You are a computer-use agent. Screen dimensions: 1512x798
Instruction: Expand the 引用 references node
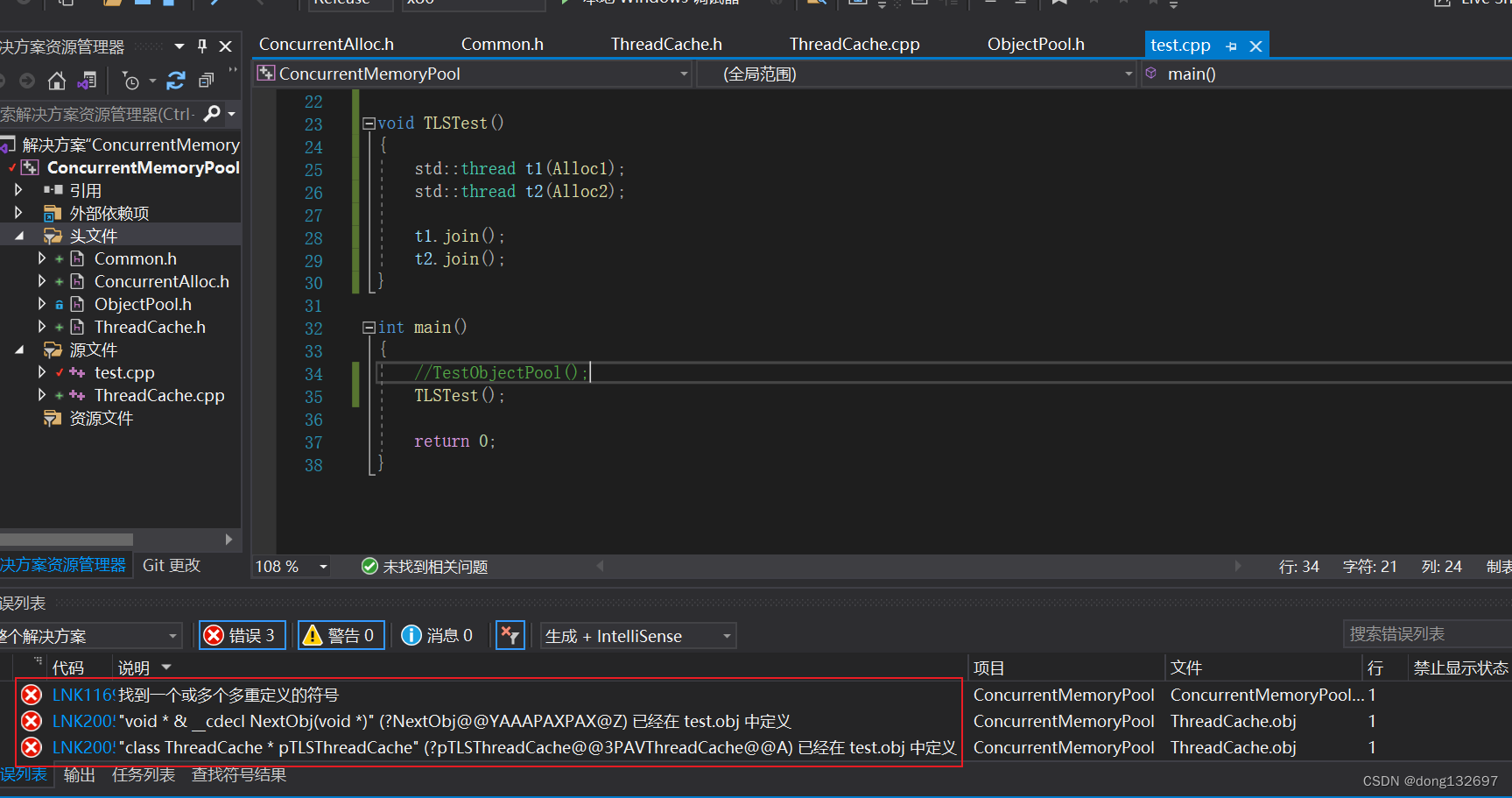tap(18, 190)
